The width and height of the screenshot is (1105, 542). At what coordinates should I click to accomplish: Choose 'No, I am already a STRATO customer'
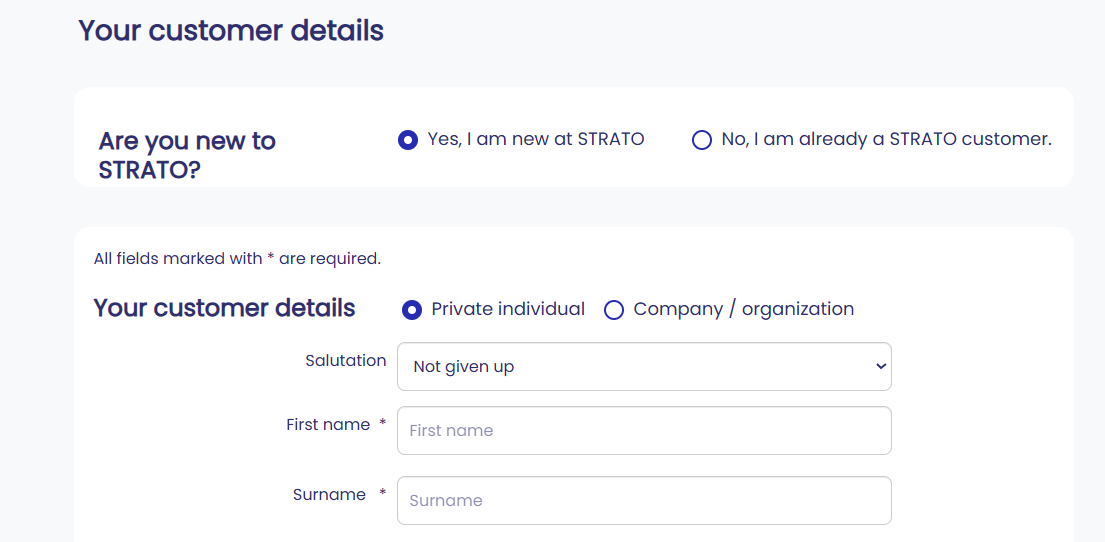click(x=702, y=140)
